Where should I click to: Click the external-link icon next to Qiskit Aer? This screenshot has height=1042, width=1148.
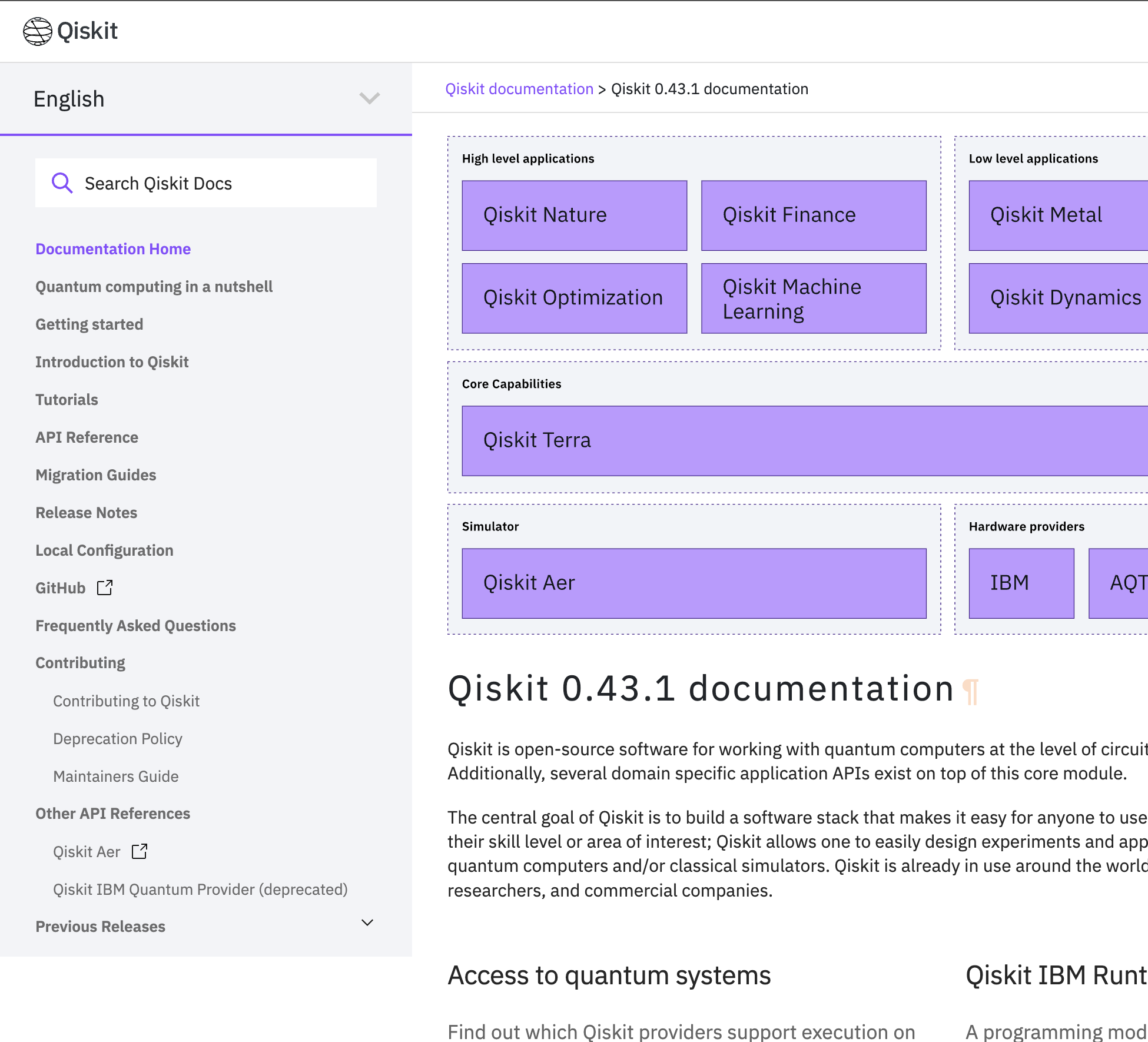coord(140,851)
